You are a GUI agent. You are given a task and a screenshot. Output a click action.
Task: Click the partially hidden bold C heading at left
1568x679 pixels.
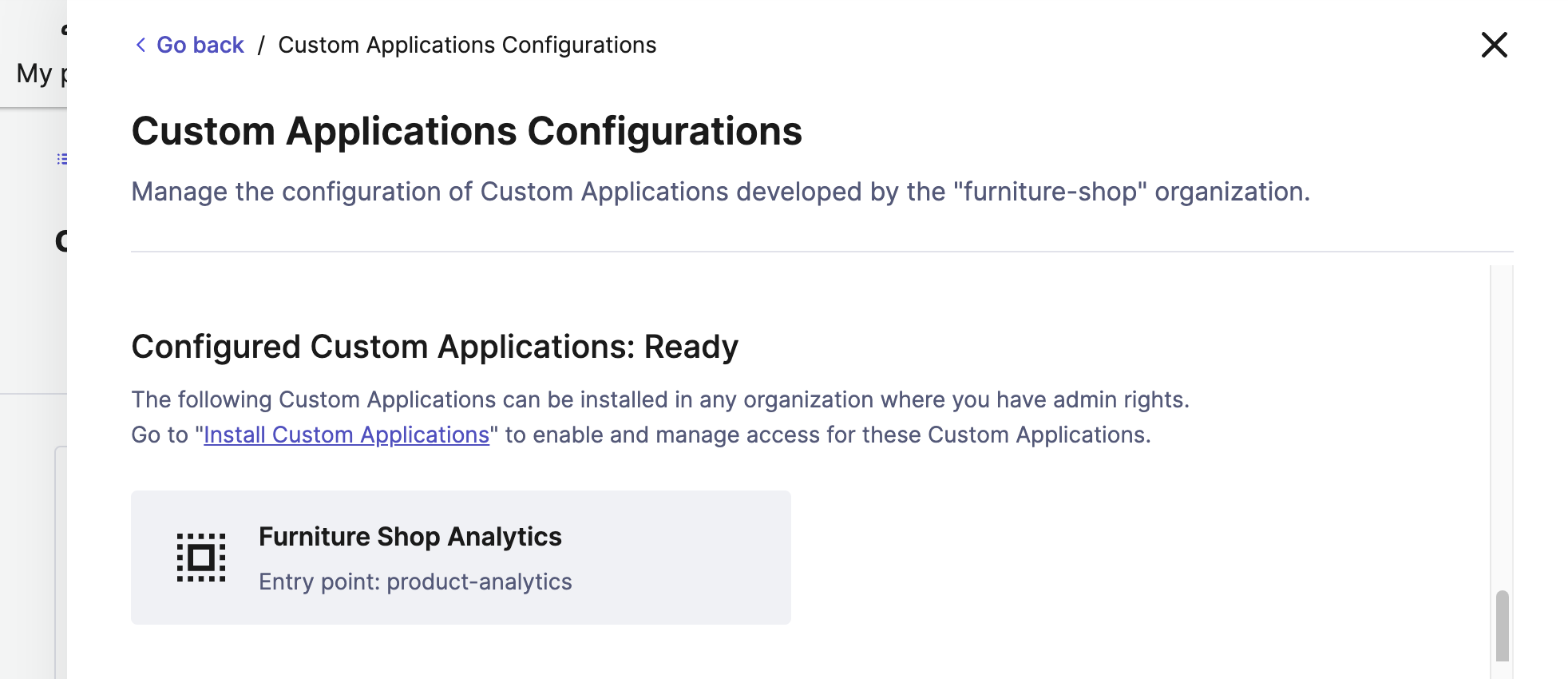tap(61, 240)
